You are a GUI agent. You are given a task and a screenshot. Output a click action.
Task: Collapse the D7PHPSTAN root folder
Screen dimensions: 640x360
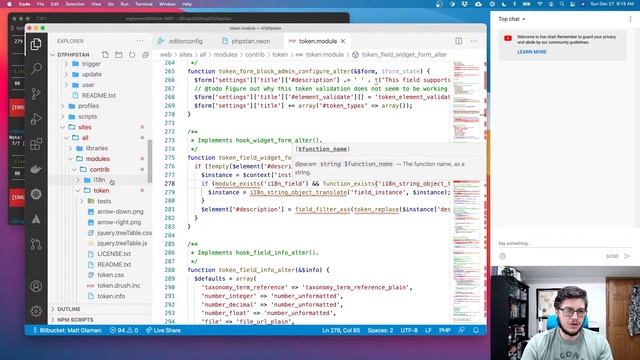coord(73,55)
